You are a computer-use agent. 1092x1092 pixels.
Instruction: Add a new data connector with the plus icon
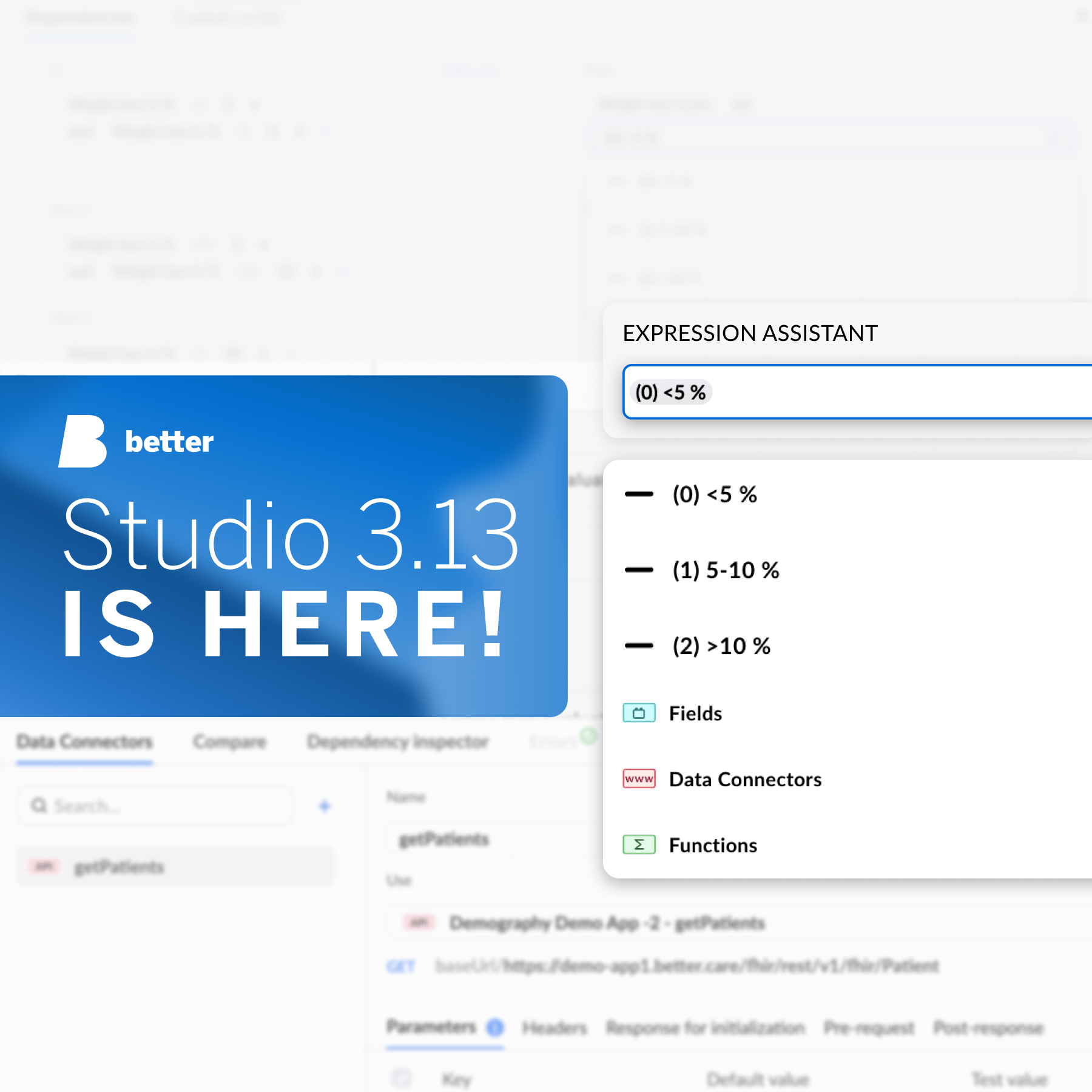click(325, 806)
